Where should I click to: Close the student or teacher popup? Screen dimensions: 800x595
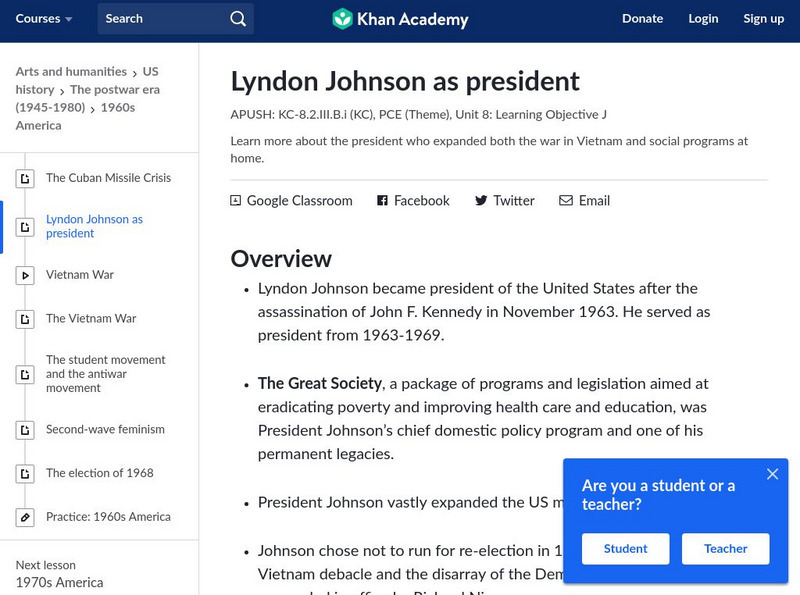click(x=772, y=474)
